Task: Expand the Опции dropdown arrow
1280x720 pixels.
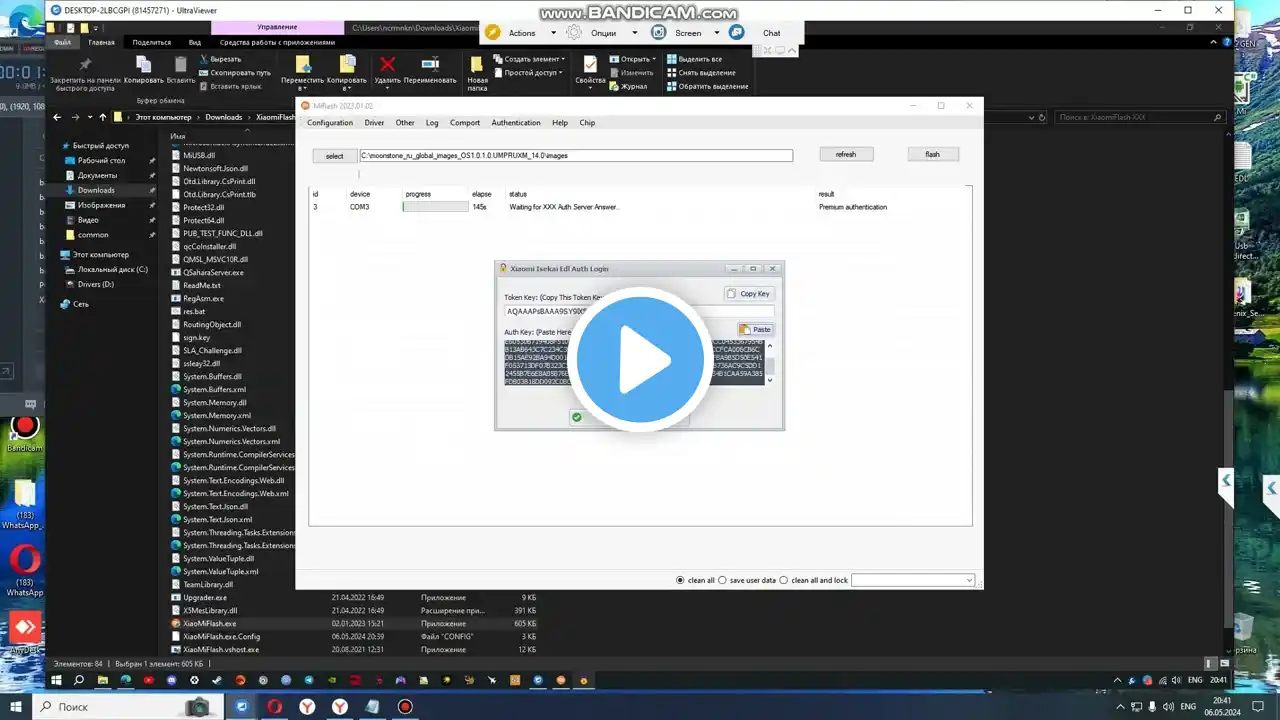Action: pos(635,33)
